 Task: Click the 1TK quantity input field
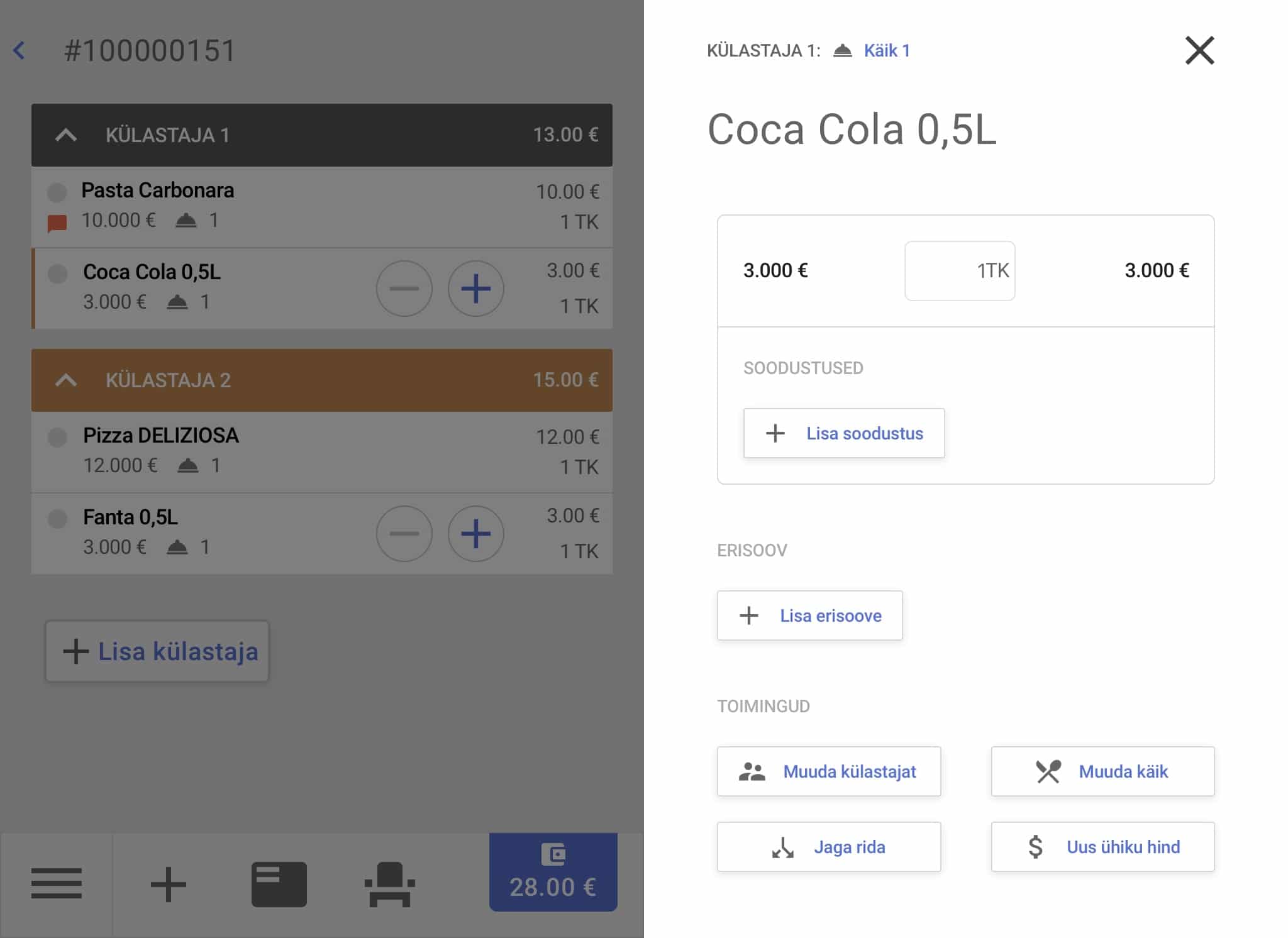(x=959, y=271)
